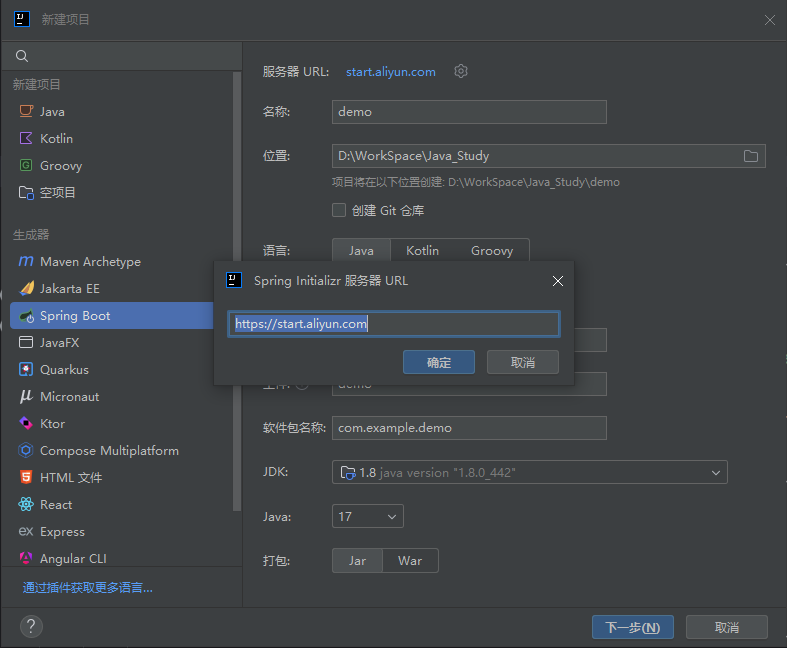This screenshot has width=787, height=648.
Task: Select Groovy as the language
Action: (492, 250)
